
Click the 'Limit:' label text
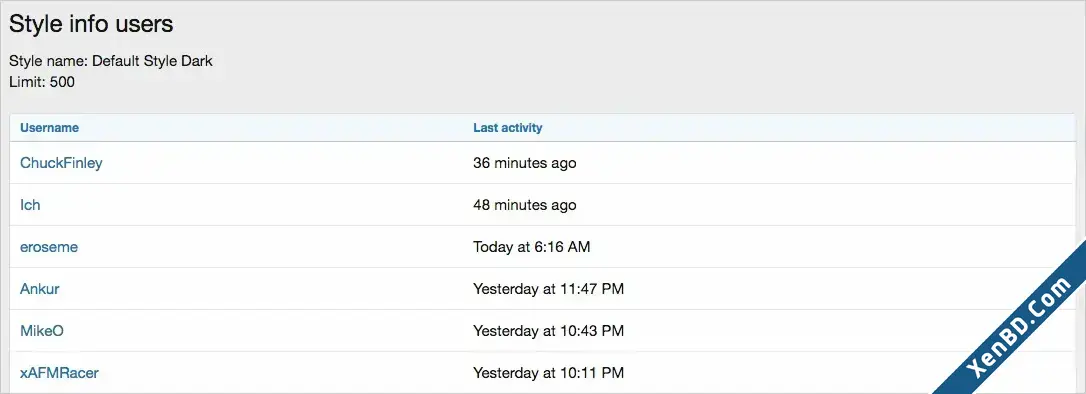[28, 82]
